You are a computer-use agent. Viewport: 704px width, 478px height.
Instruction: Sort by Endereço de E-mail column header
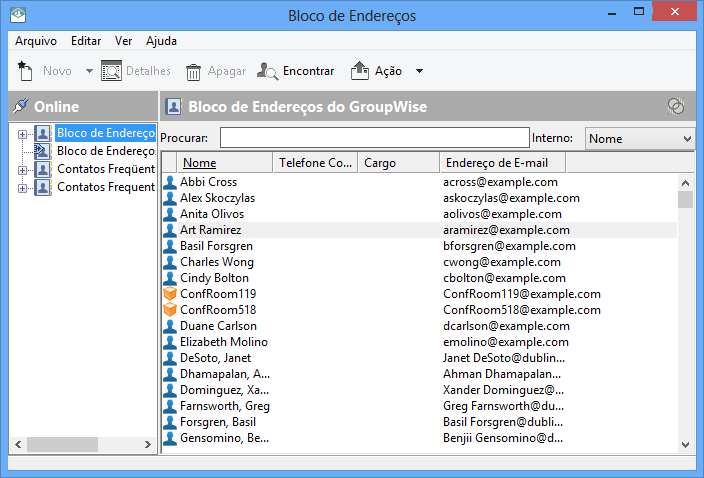503,162
